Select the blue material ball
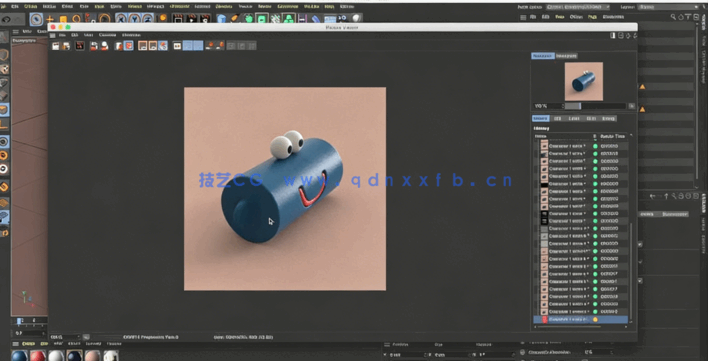This screenshot has width=708, height=361. (19, 356)
